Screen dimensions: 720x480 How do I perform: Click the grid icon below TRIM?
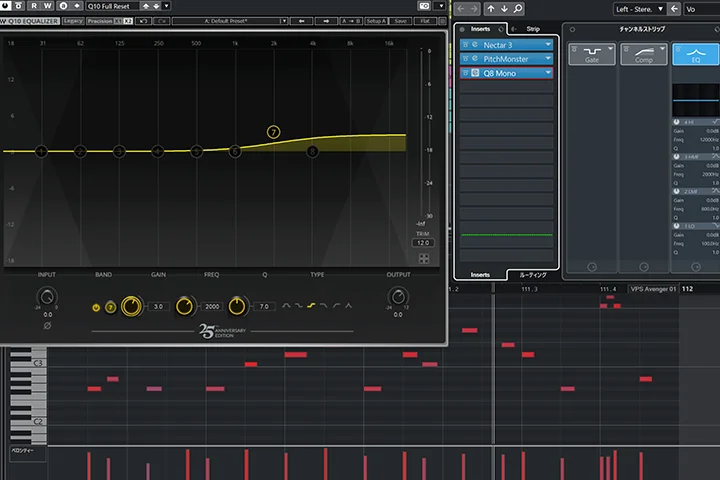point(424,259)
